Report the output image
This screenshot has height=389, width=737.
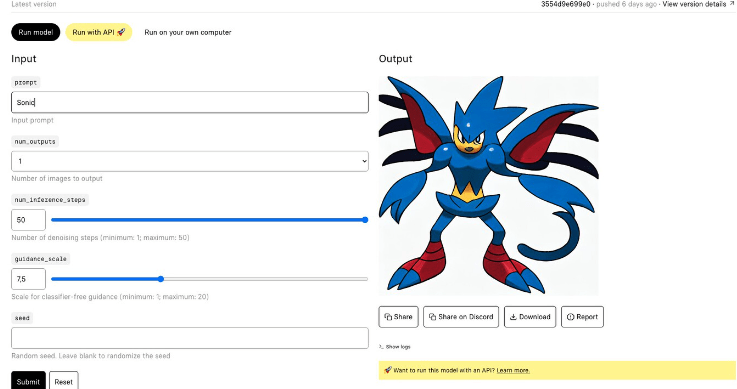582,317
